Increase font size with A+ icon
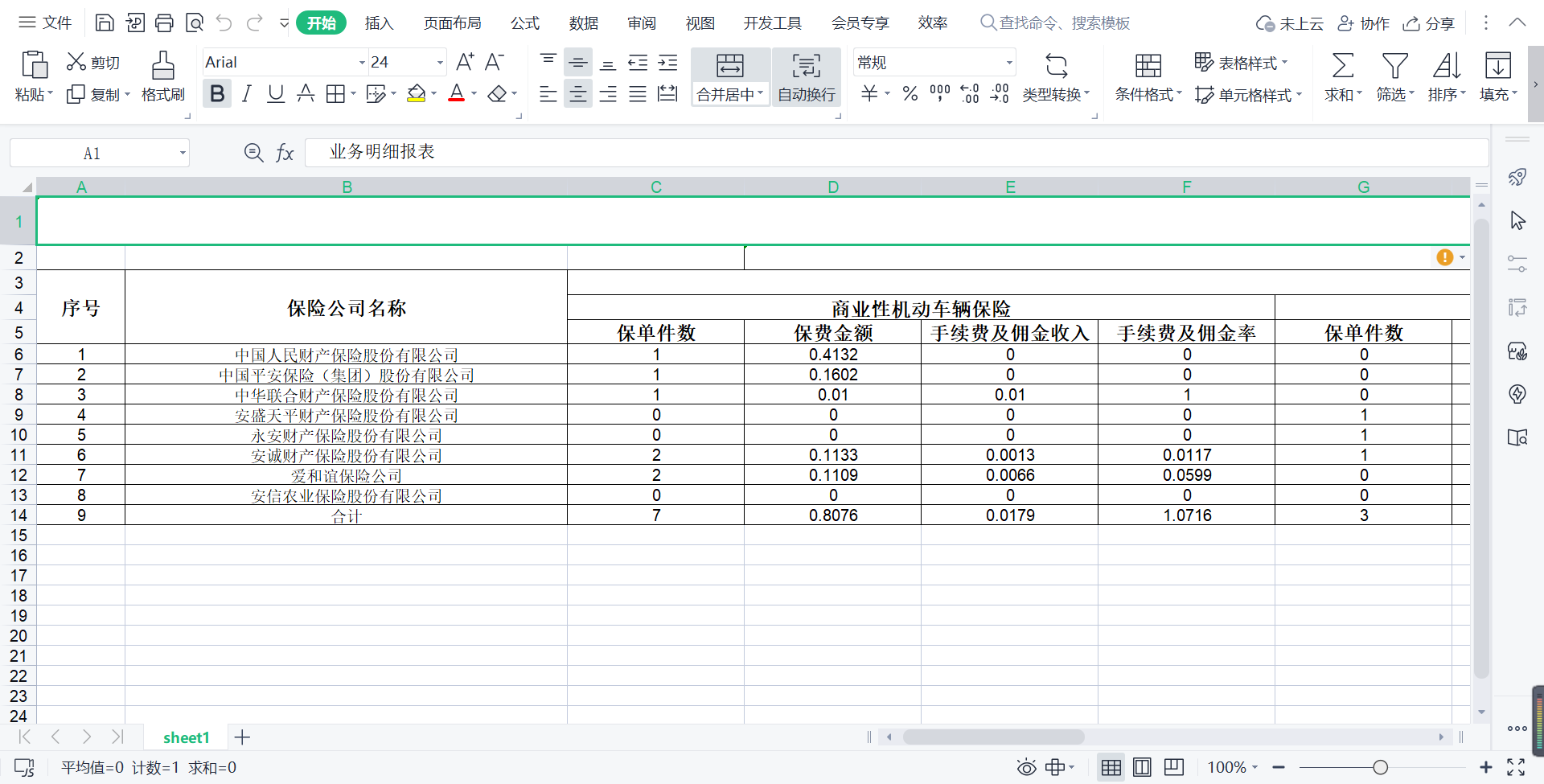Viewport: 1544px width, 784px height. click(x=465, y=62)
